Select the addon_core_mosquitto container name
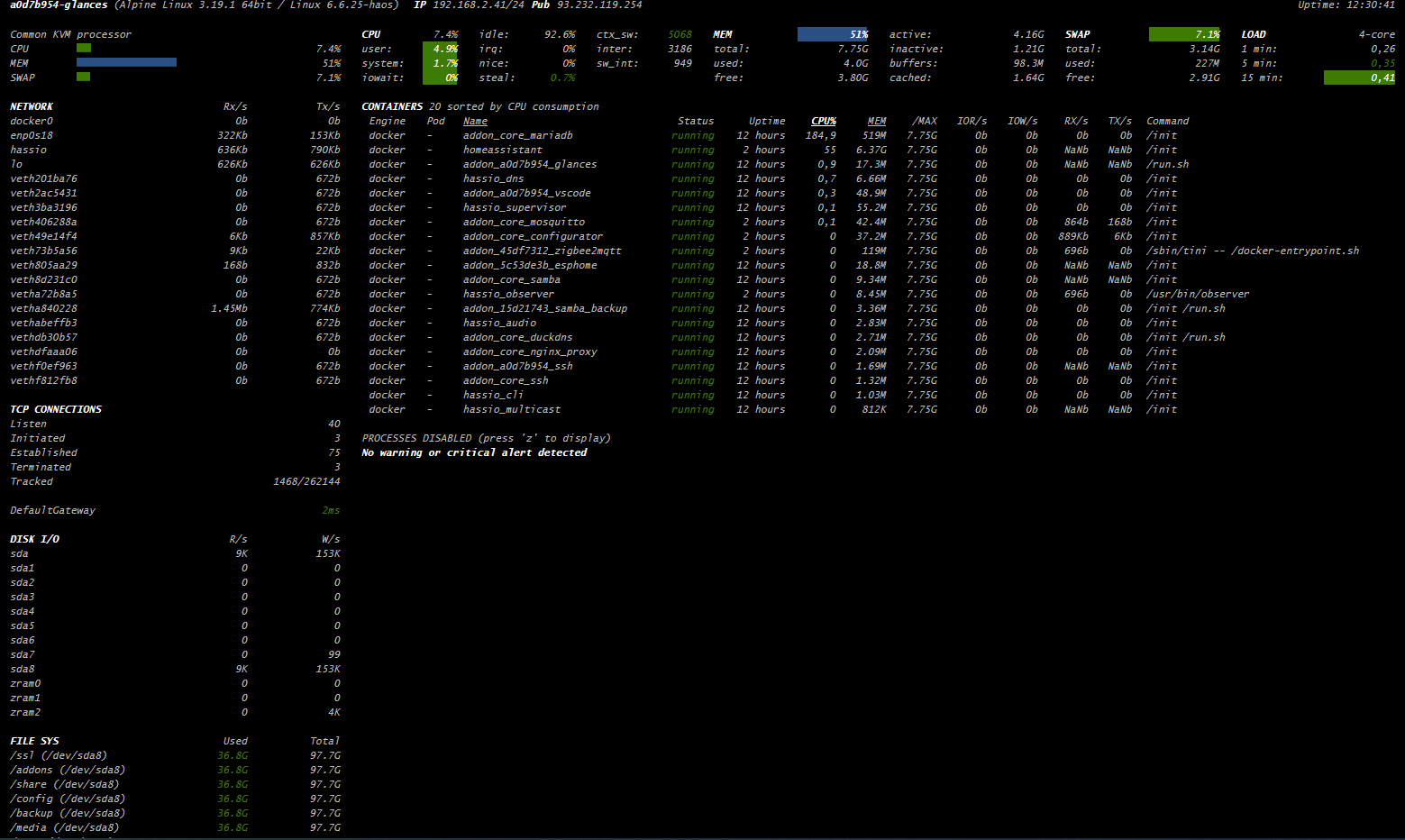The image size is (1405, 840). (525, 222)
